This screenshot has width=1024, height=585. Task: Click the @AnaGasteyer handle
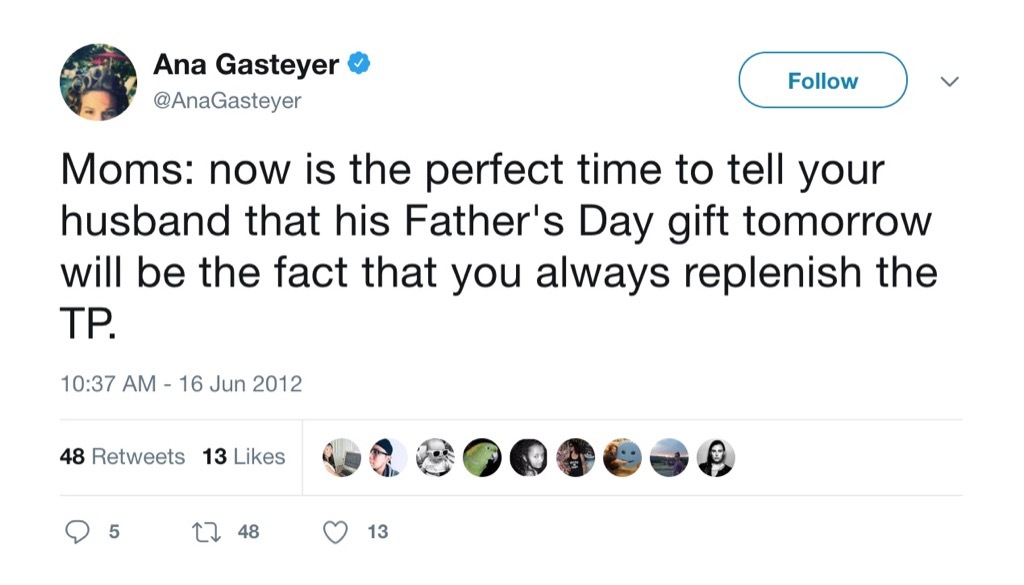tap(228, 100)
